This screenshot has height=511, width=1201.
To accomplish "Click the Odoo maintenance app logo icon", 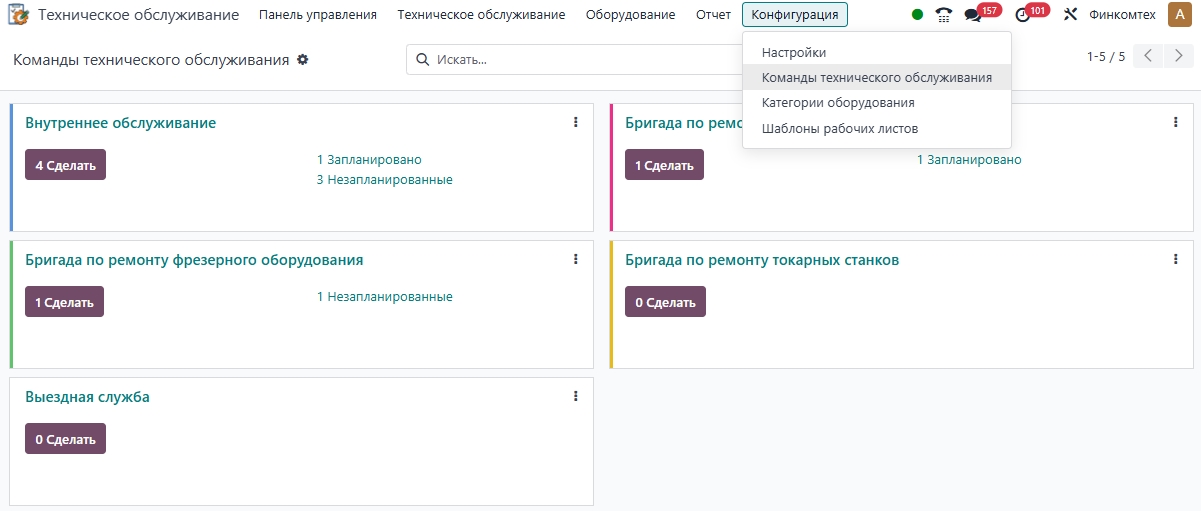I will tap(19, 15).
